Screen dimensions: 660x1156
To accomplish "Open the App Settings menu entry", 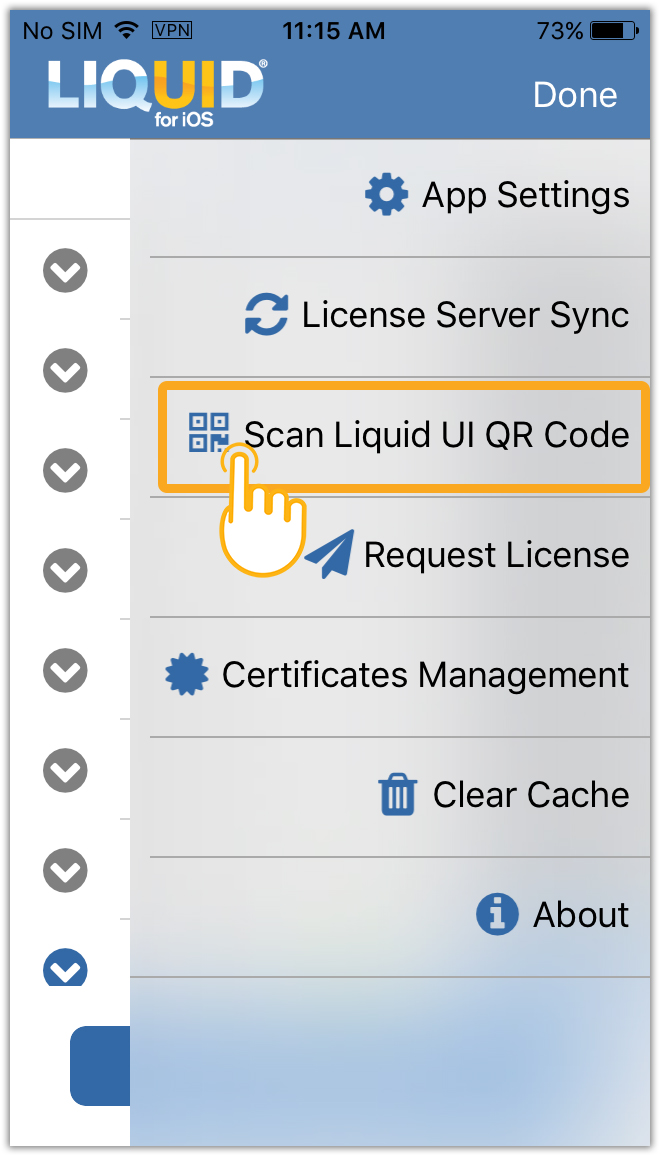I will (x=526, y=195).
